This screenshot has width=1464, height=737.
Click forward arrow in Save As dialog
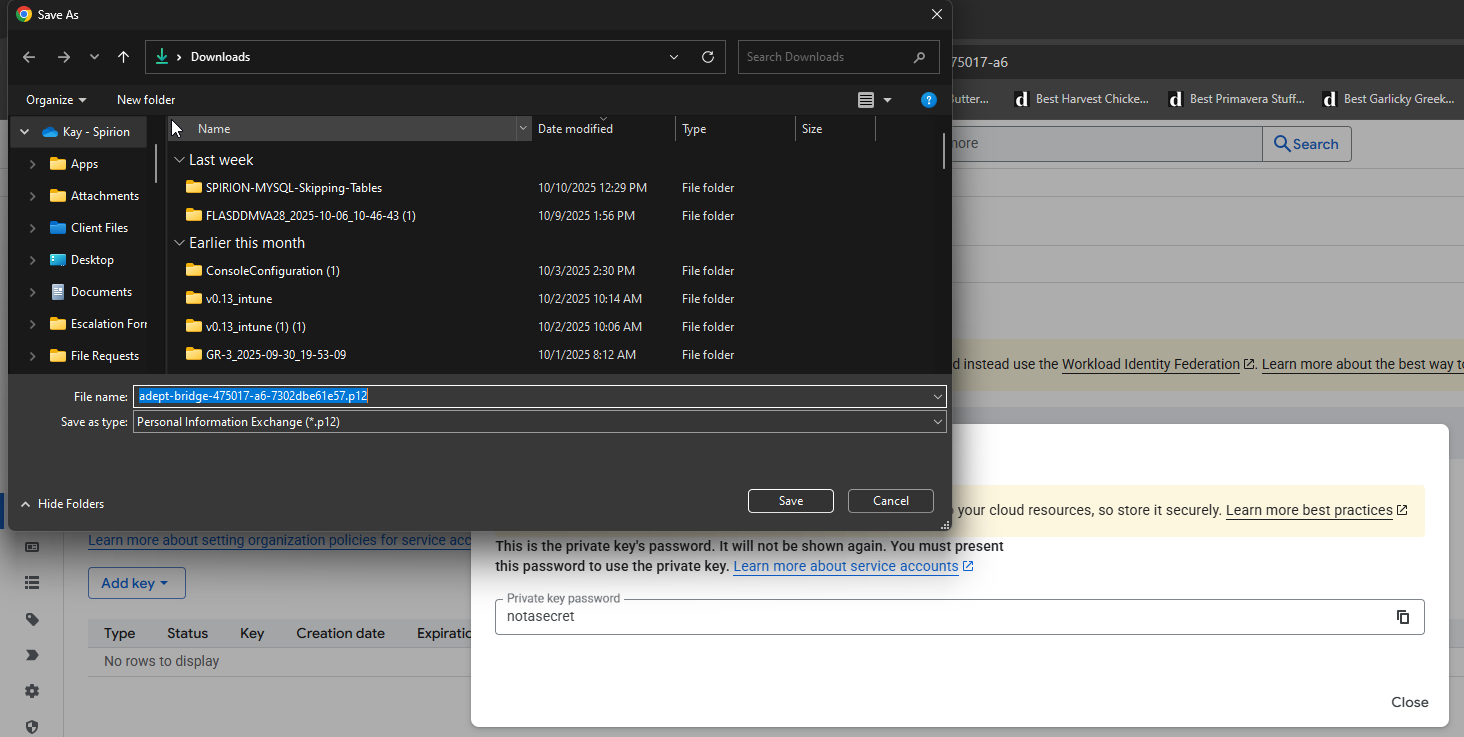pyautogui.click(x=64, y=57)
